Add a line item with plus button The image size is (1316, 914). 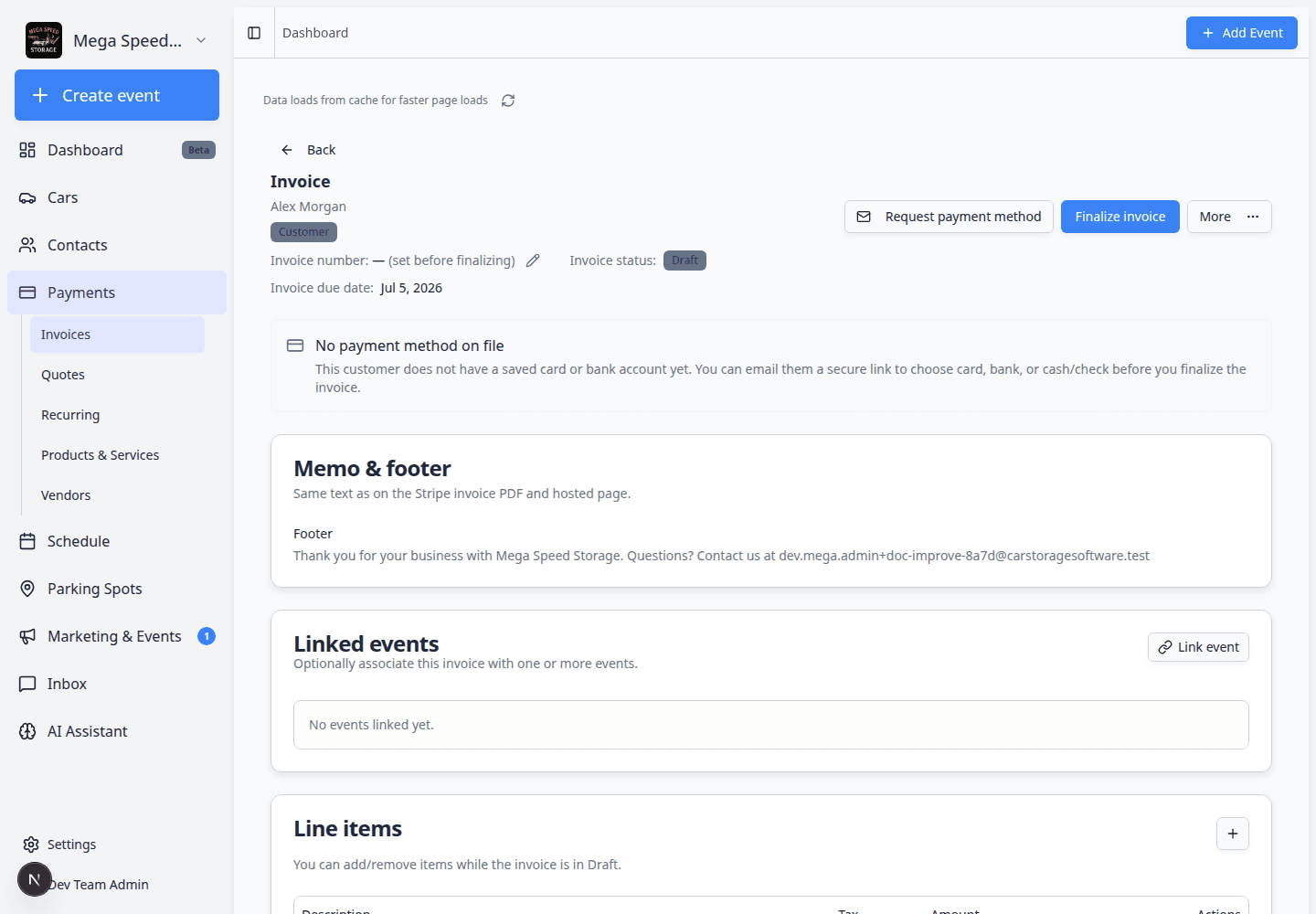pyautogui.click(x=1233, y=834)
